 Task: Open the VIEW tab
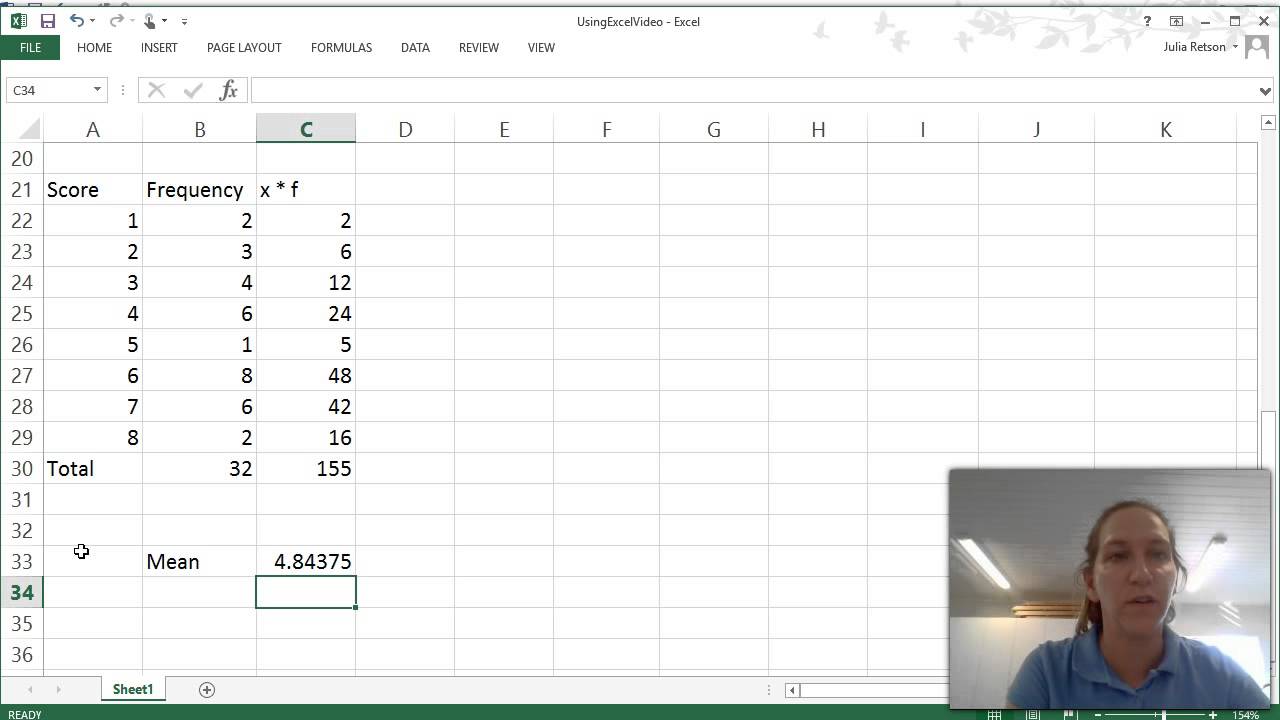(x=541, y=47)
